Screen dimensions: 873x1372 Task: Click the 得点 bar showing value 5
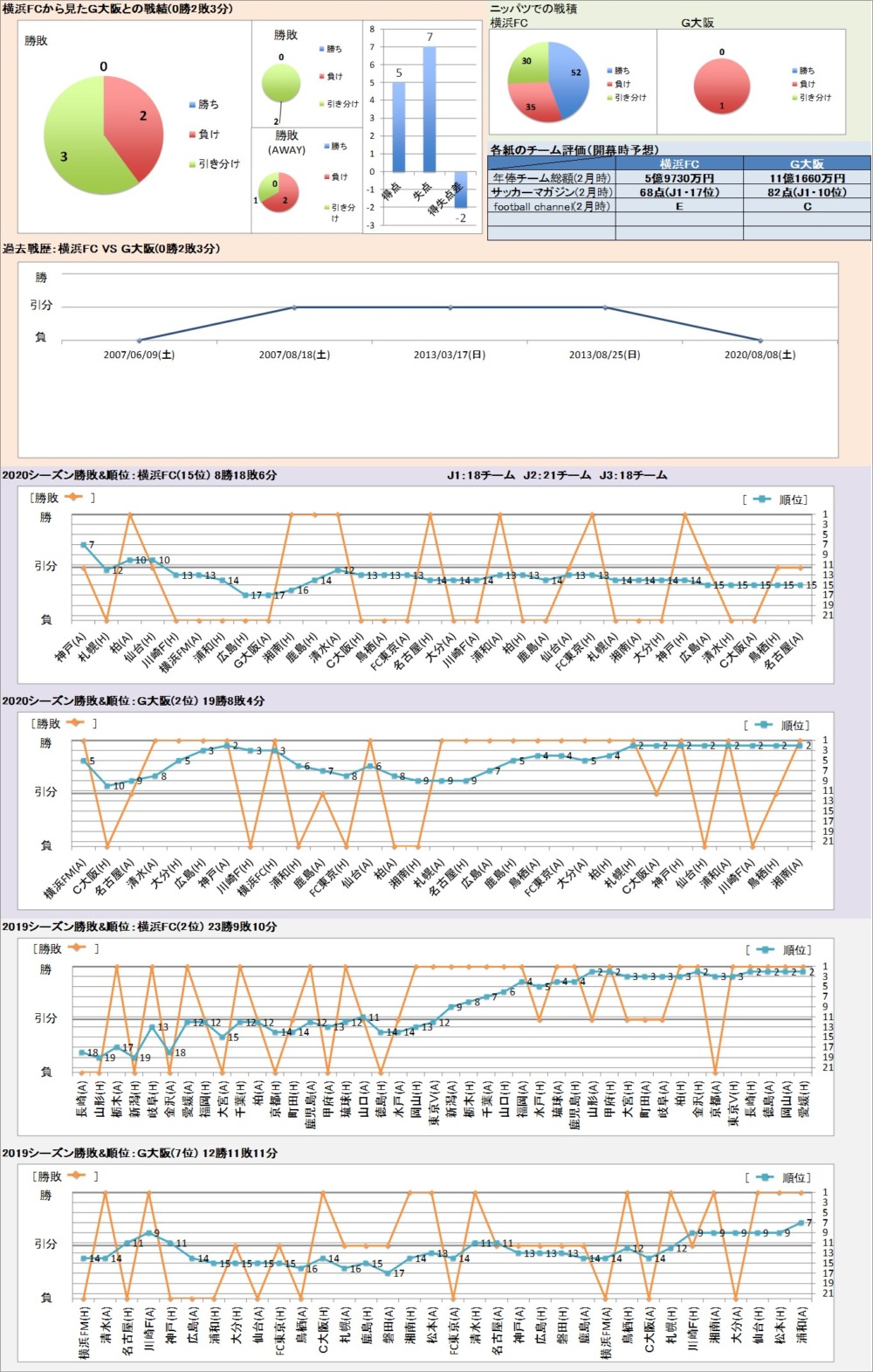[399, 127]
